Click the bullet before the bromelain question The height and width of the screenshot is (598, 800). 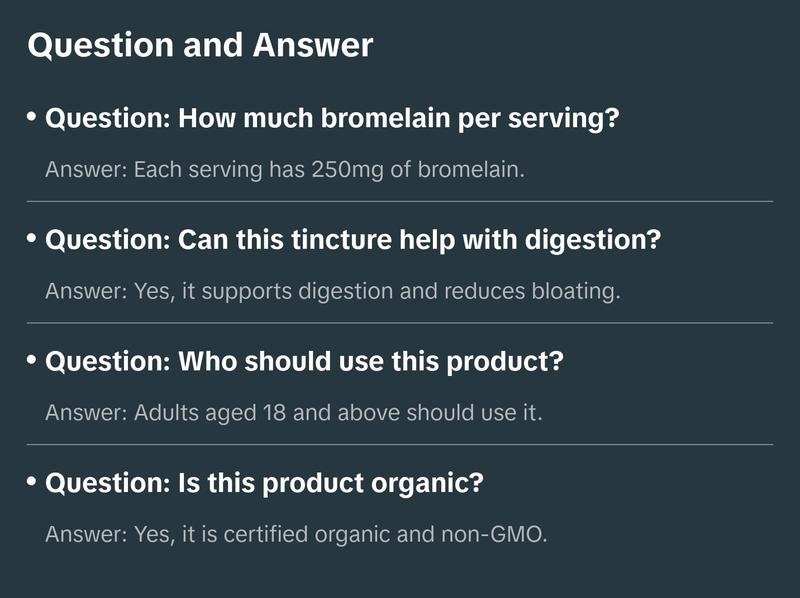[32, 117]
